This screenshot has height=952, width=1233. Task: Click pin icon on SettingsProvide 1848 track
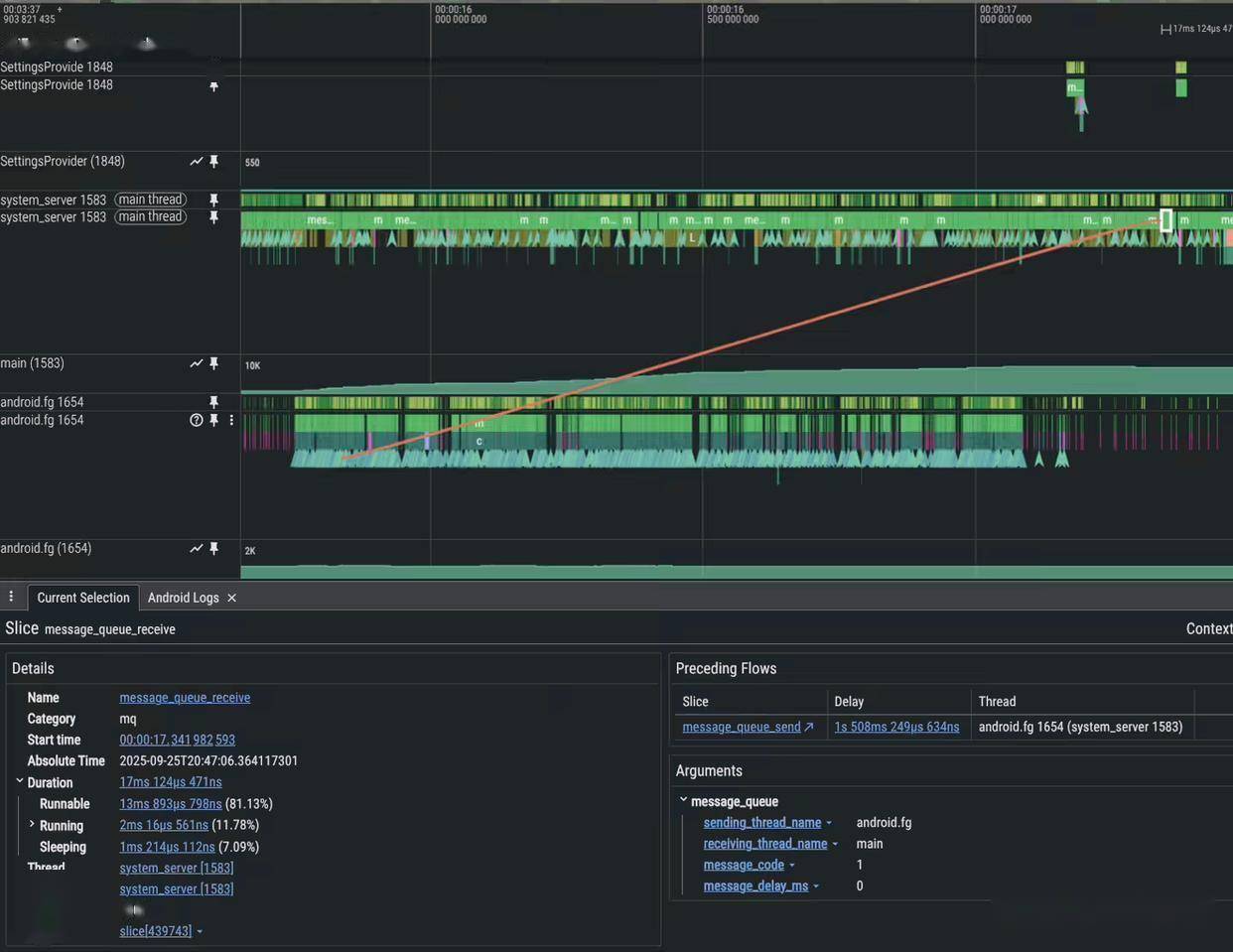(x=213, y=87)
